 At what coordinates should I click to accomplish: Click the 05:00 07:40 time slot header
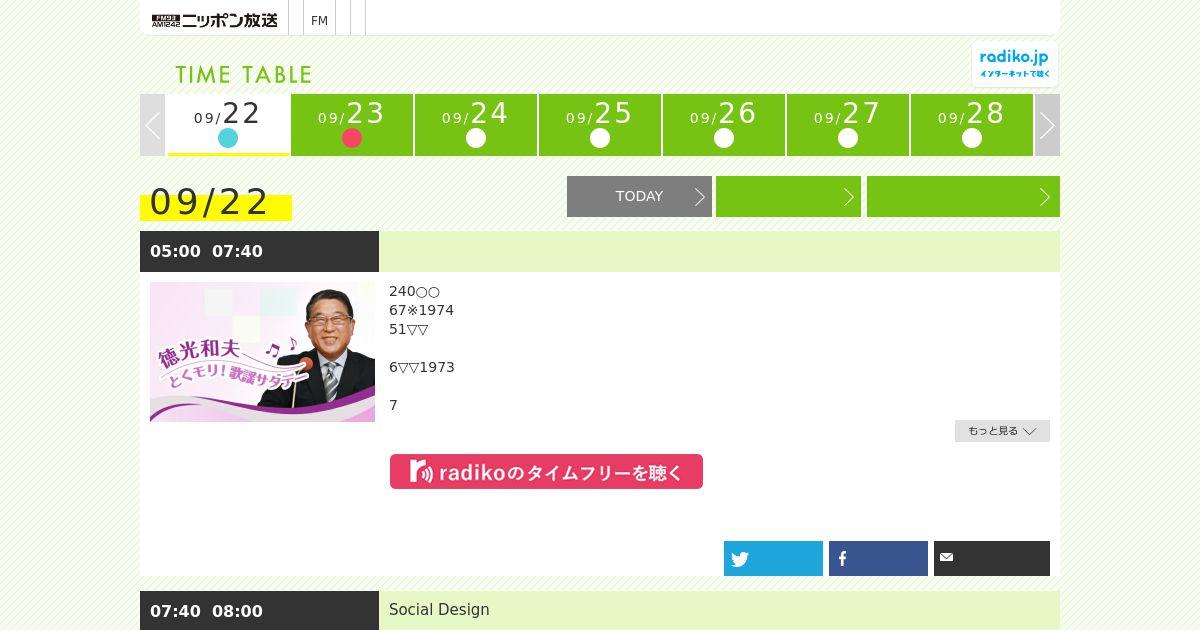click(x=259, y=251)
